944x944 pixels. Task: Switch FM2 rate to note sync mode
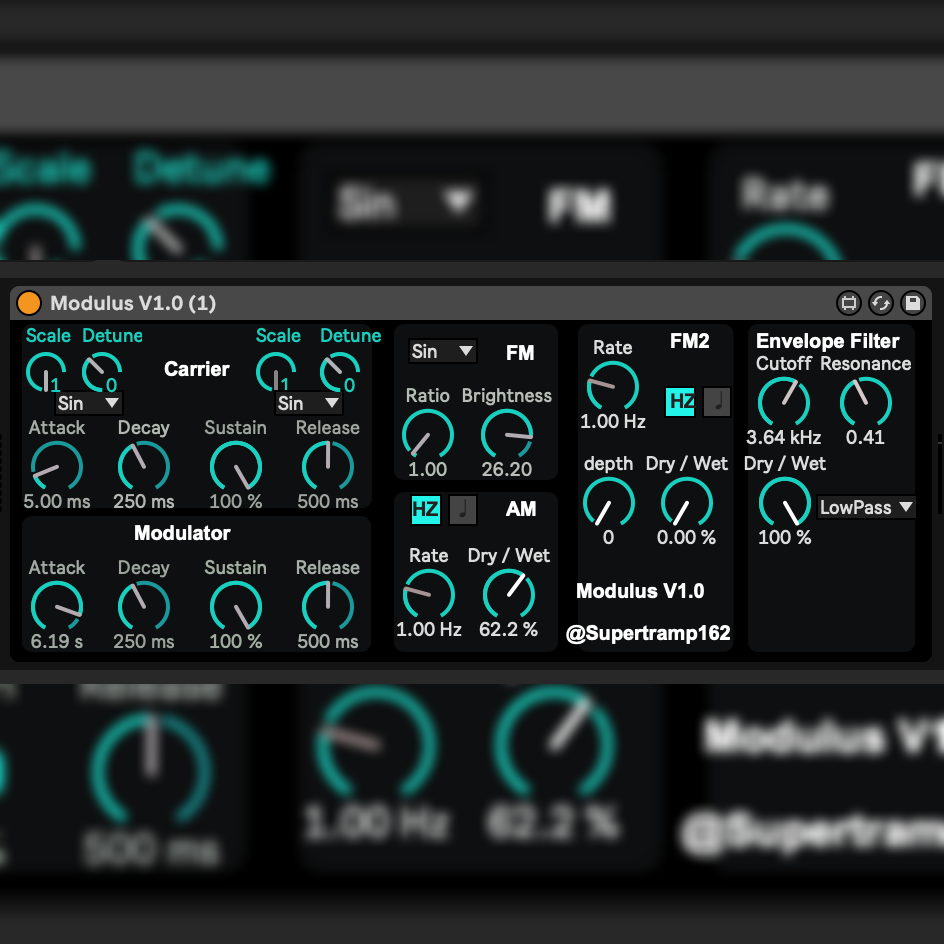(717, 401)
